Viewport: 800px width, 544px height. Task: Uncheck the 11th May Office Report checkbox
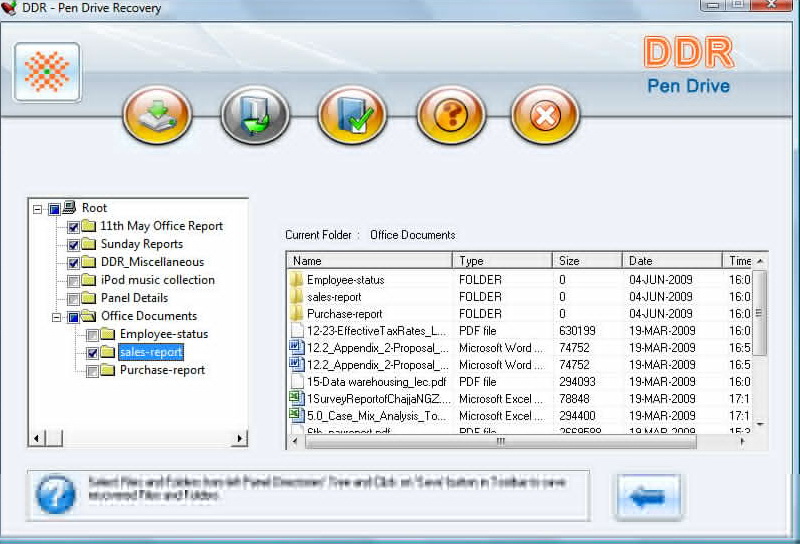pos(73,227)
